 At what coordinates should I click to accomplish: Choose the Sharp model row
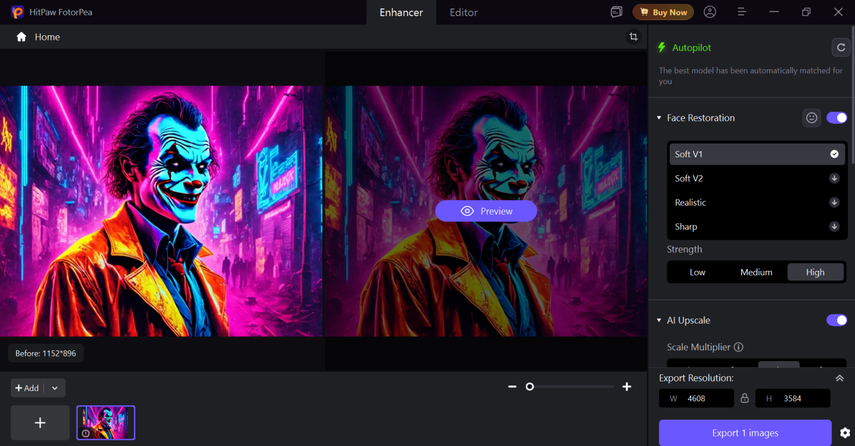(x=757, y=226)
